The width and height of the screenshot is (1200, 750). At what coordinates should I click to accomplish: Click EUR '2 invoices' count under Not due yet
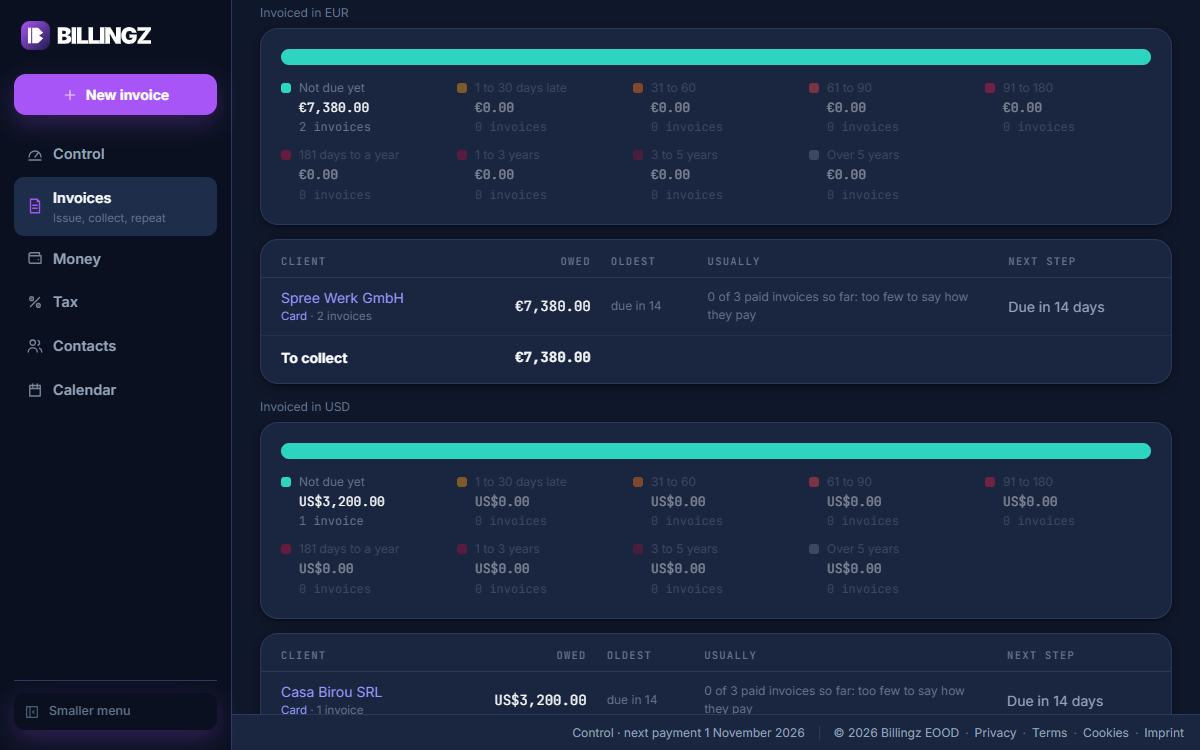point(335,127)
